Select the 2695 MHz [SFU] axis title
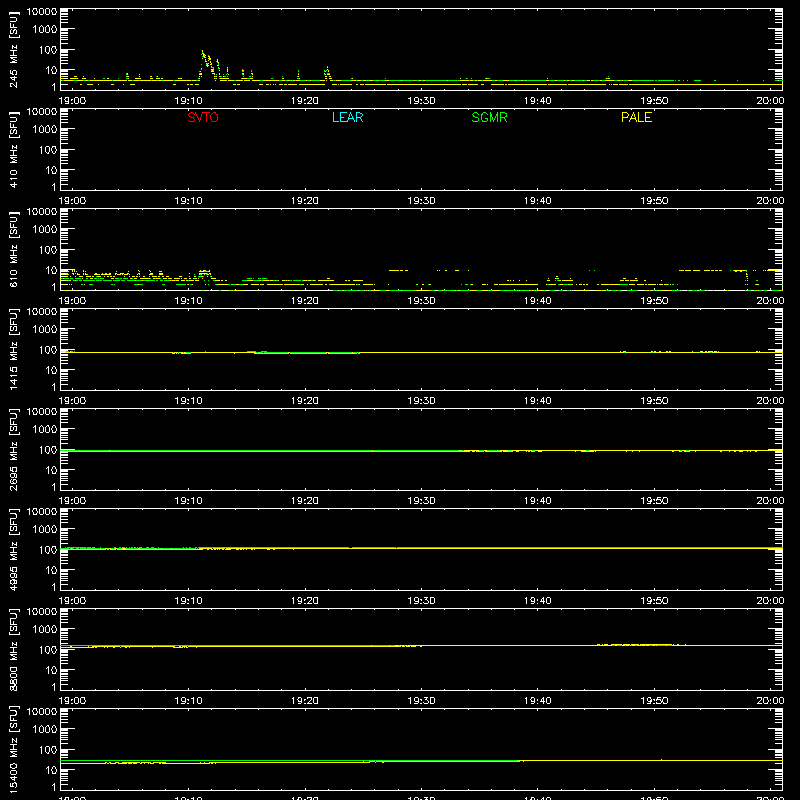Viewport: 800px width, 800px height. (x=13, y=449)
